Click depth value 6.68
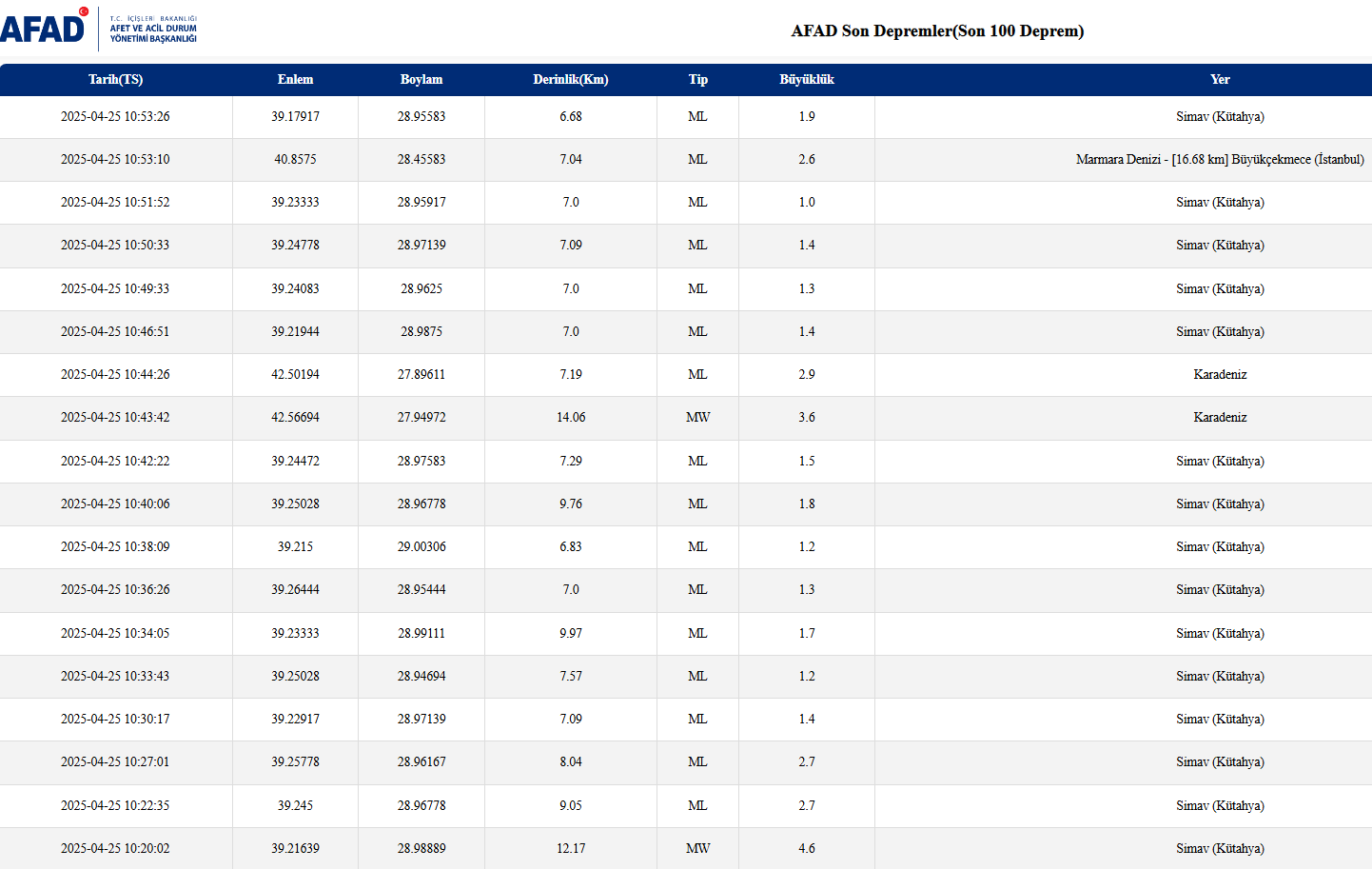 (571, 116)
